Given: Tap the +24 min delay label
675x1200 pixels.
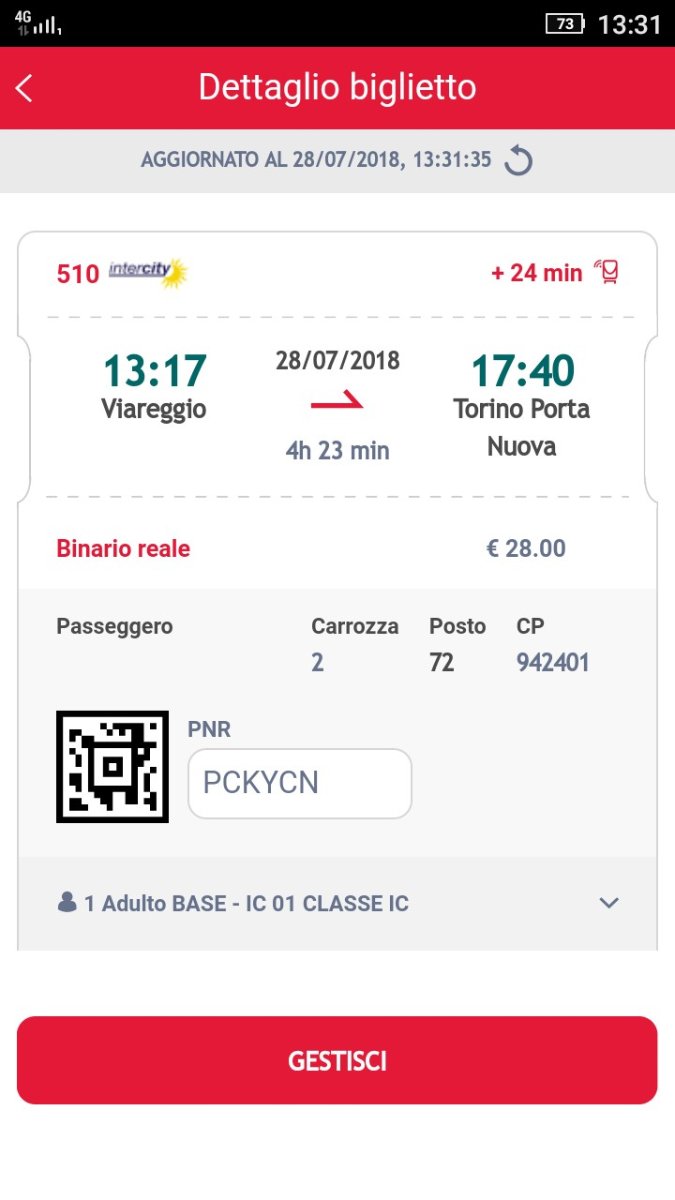Looking at the screenshot, I should [x=536, y=273].
